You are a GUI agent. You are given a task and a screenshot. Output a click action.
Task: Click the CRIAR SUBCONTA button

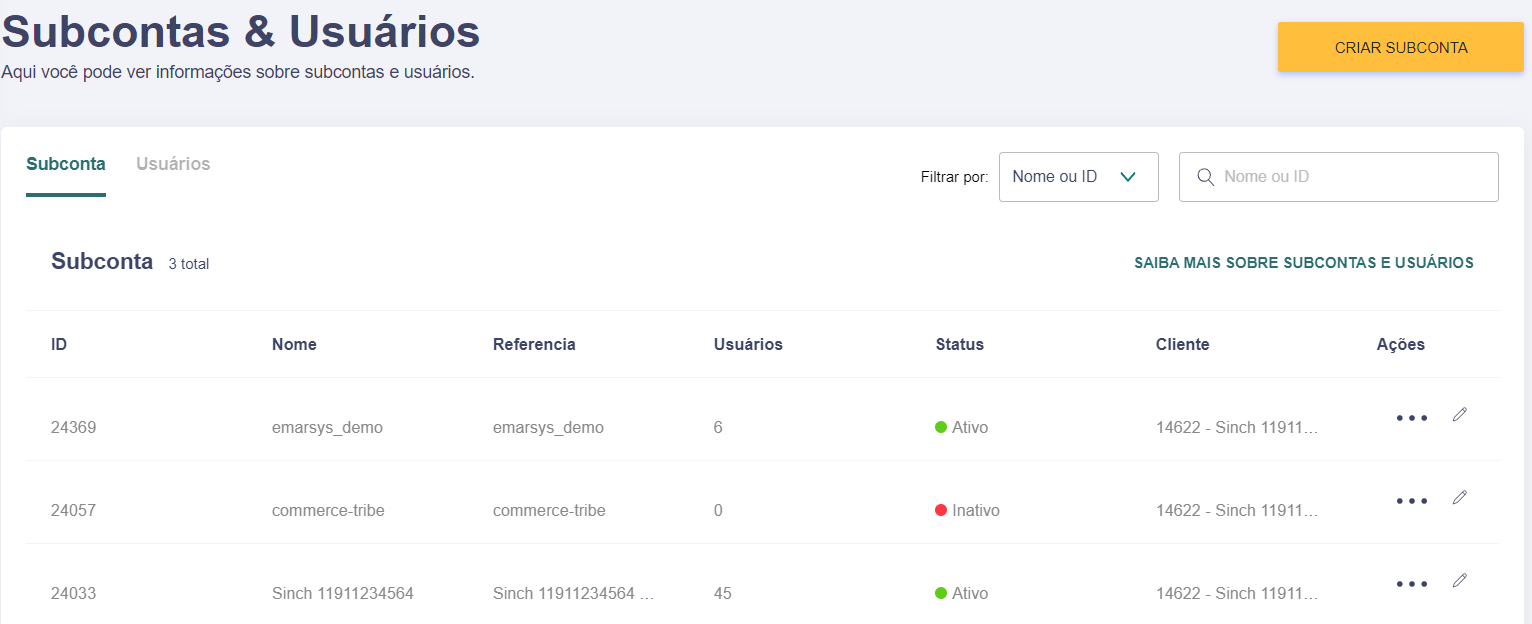(1400, 47)
